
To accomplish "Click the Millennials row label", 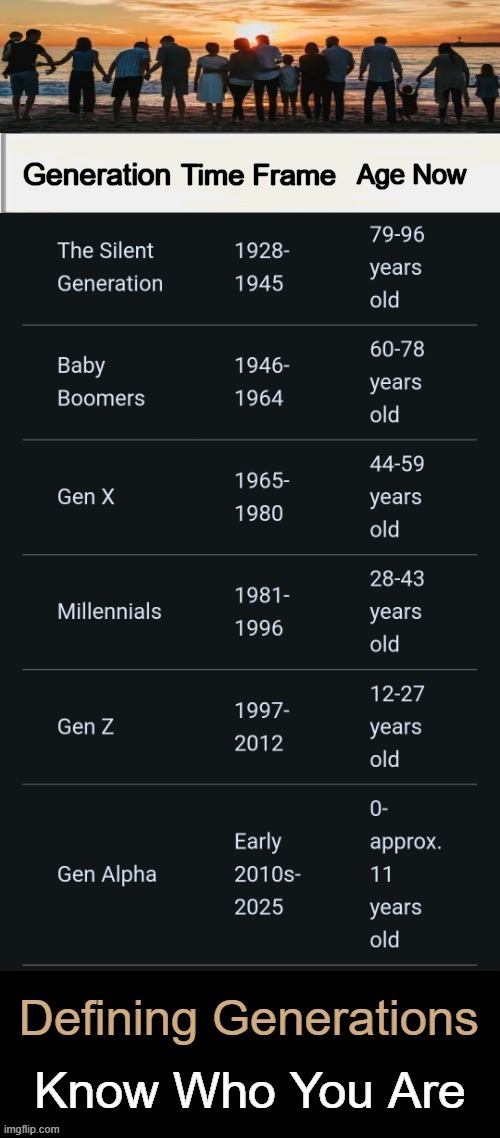I will (x=110, y=612).
